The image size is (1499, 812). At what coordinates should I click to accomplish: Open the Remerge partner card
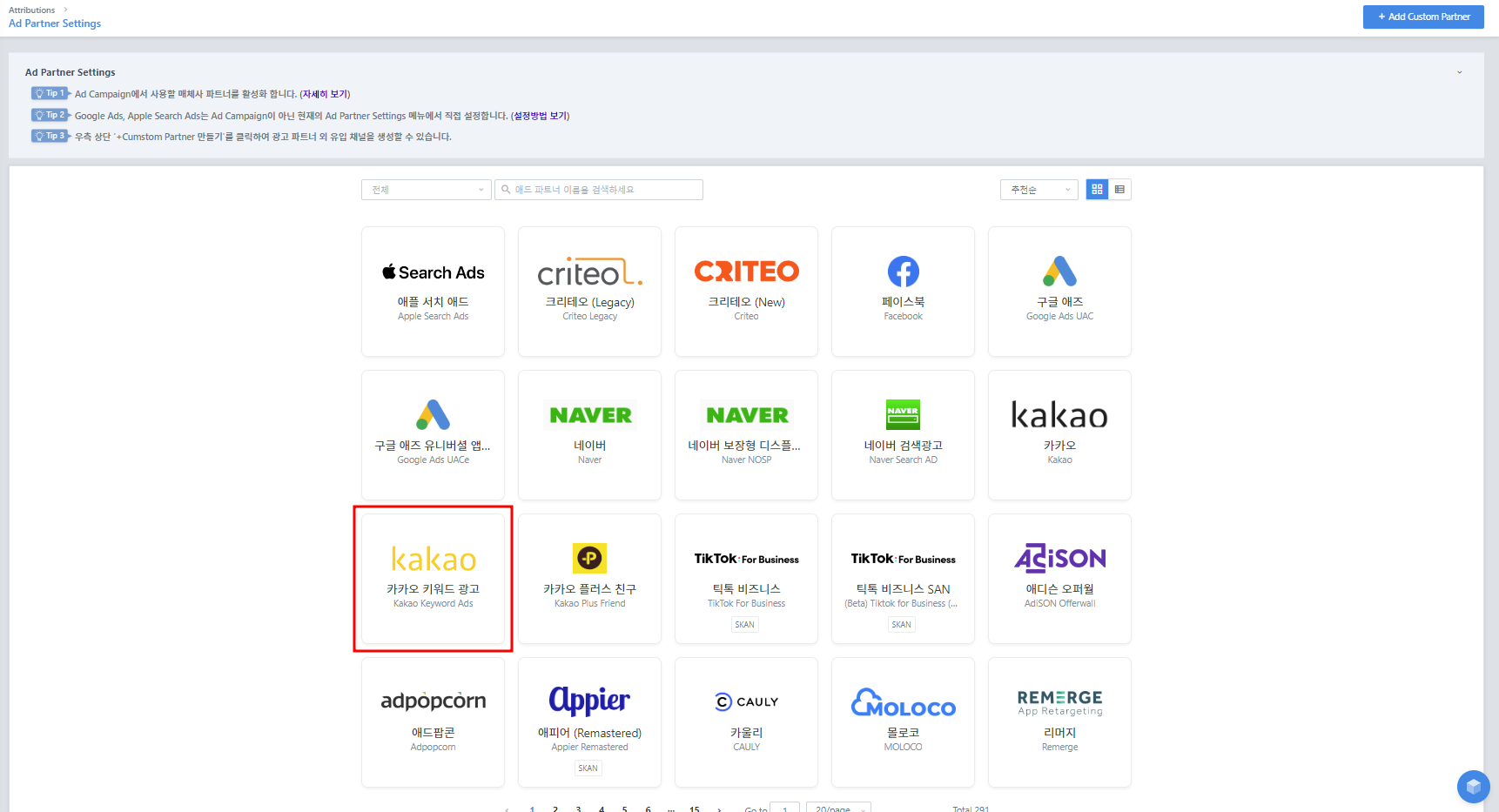pos(1059,722)
